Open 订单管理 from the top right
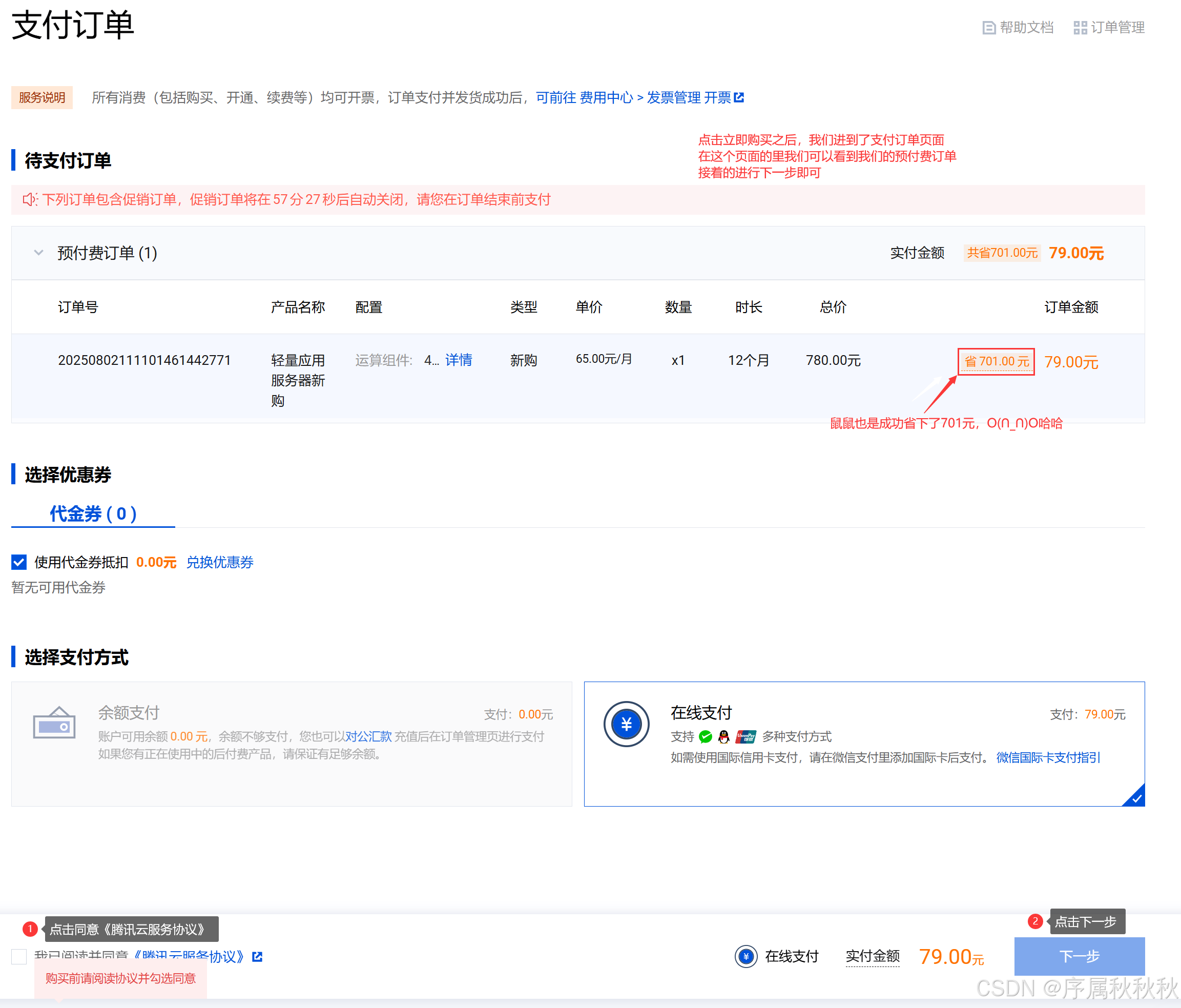Viewport: 1181px width, 1008px height. tap(1117, 27)
